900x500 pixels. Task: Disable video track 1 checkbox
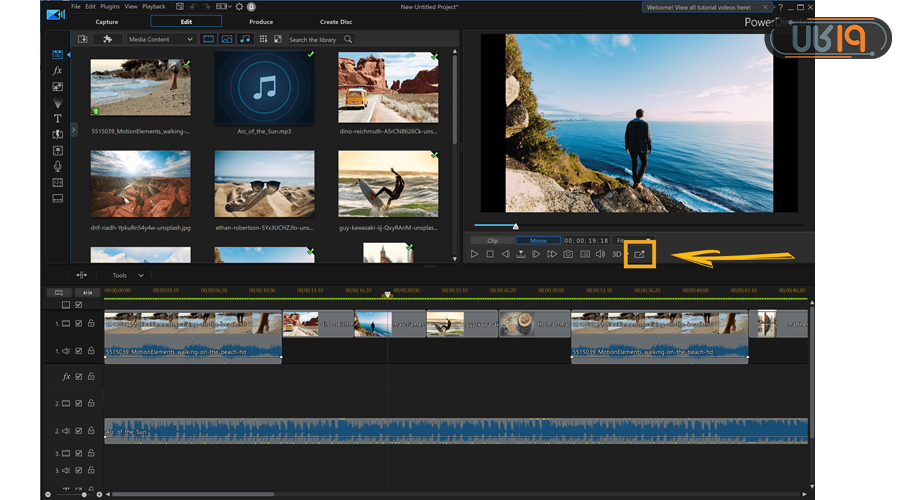pos(79,324)
